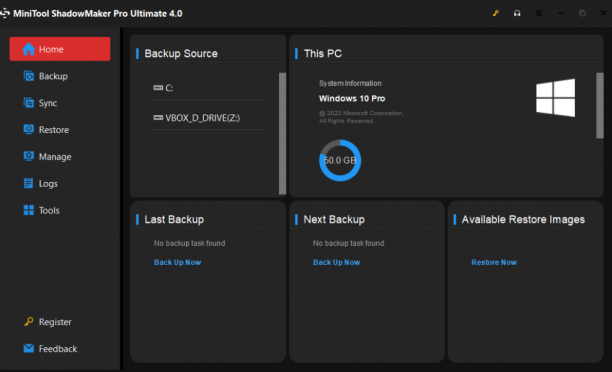The height and width of the screenshot is (372, 612).
Task: Select VBOX_D_DRIVE(Z:) backup source
Action: [x=208, y=117]
